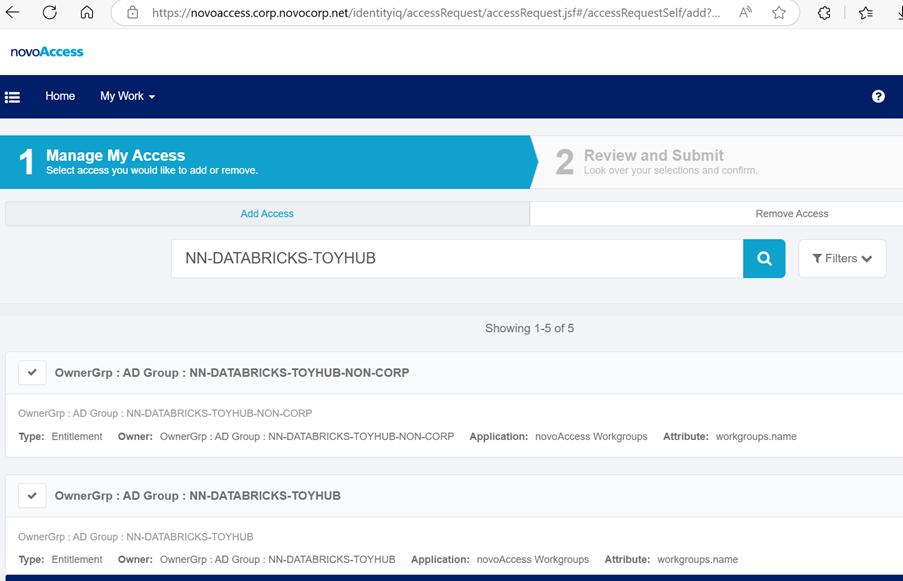Open the OwnerGrp AD Group NN-DATABRICKS-TOYHUB title
The width and height of the screenshot is (903, 581).
tap(198, 496)
